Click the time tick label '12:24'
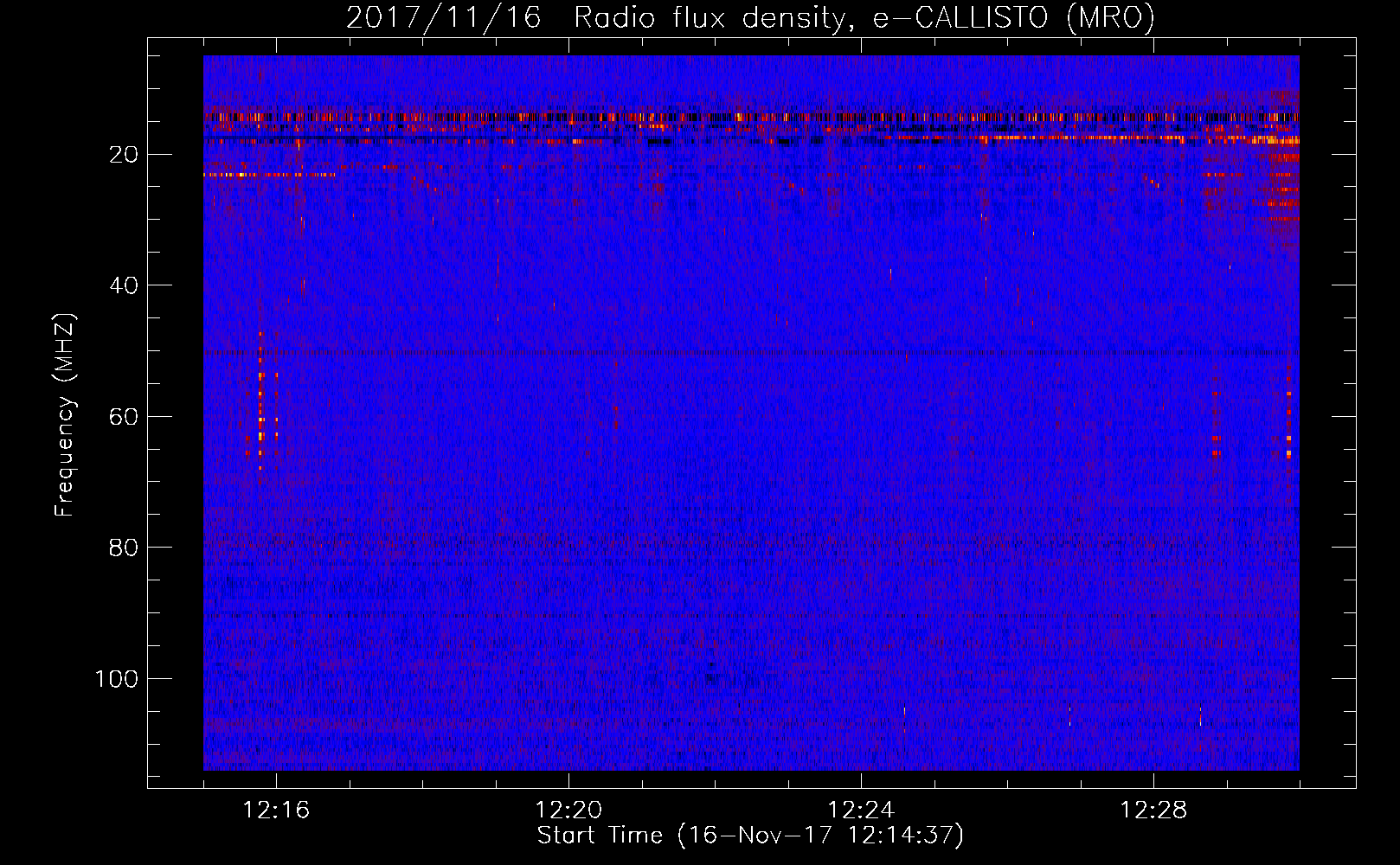1400x865 pixels. [x=861, y=811]
